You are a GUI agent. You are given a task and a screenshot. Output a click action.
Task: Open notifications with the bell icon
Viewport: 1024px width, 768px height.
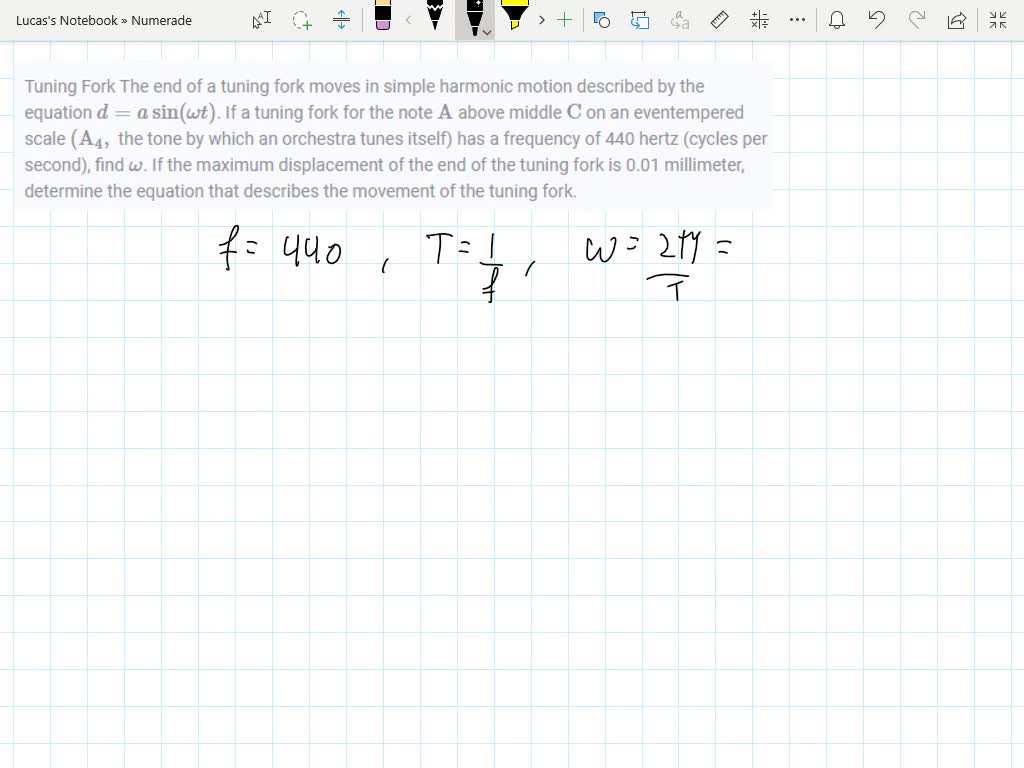837,20
